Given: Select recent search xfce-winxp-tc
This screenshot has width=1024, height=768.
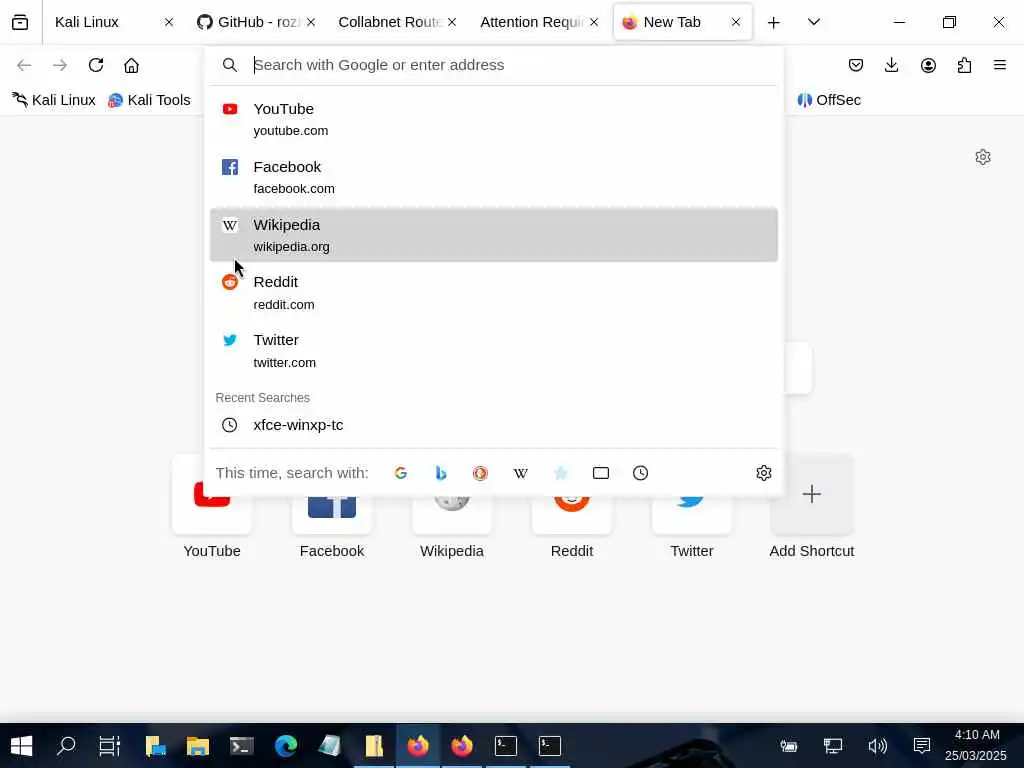Looking at the screenshot, I should click(494, 425).
